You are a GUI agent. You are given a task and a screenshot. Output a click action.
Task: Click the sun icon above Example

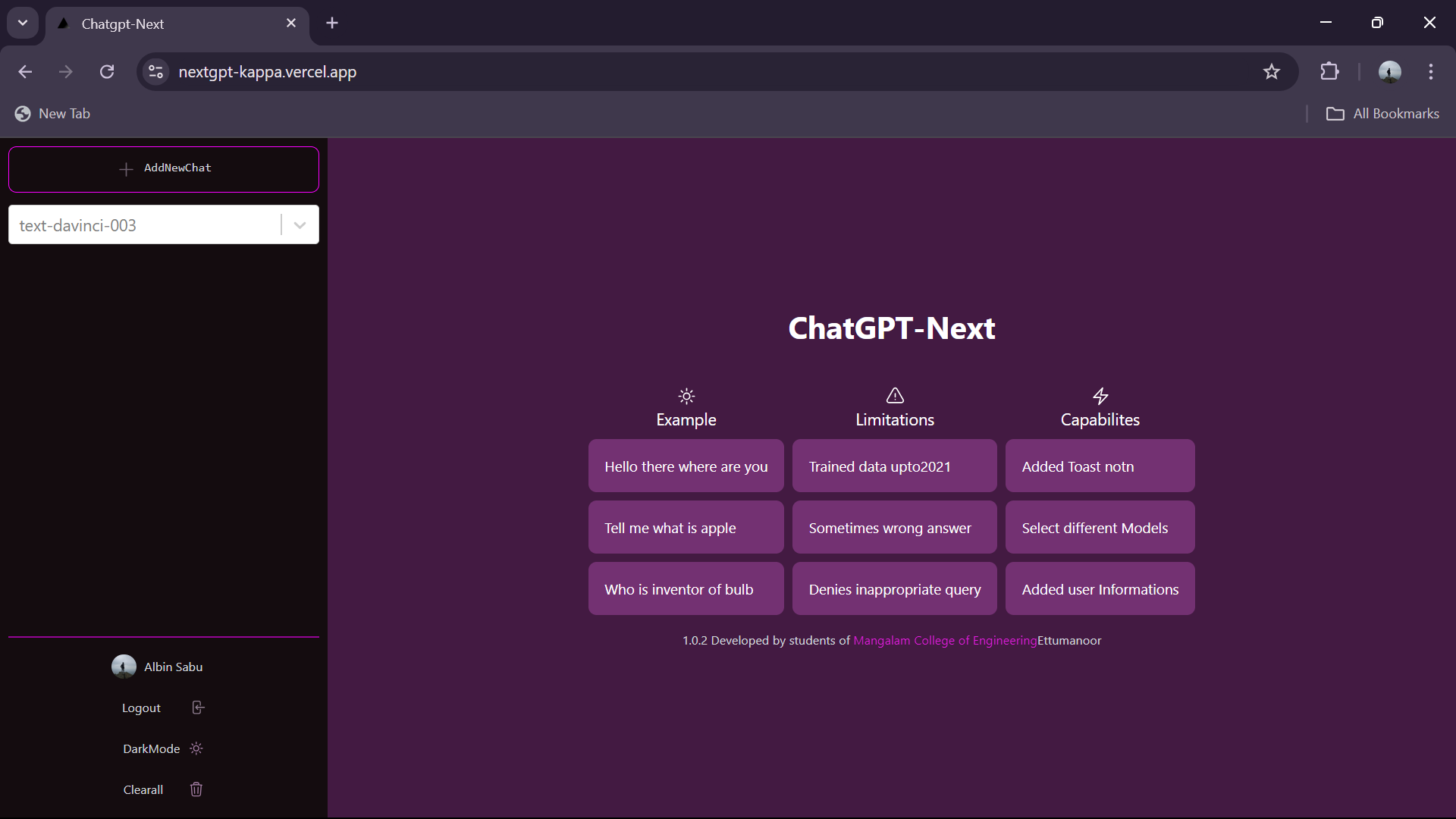click(686, 396)
